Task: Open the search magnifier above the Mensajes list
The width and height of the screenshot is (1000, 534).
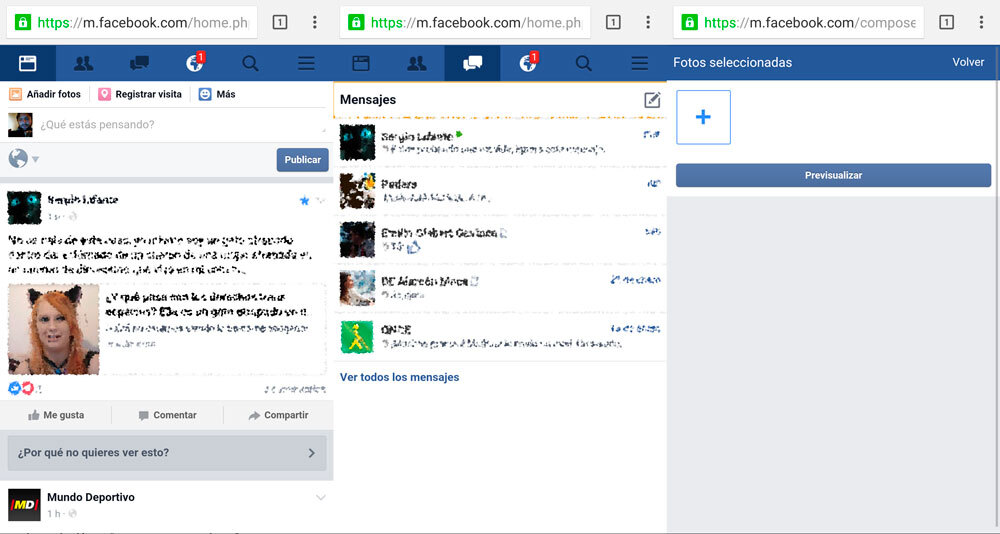Action: coord(584,63)
